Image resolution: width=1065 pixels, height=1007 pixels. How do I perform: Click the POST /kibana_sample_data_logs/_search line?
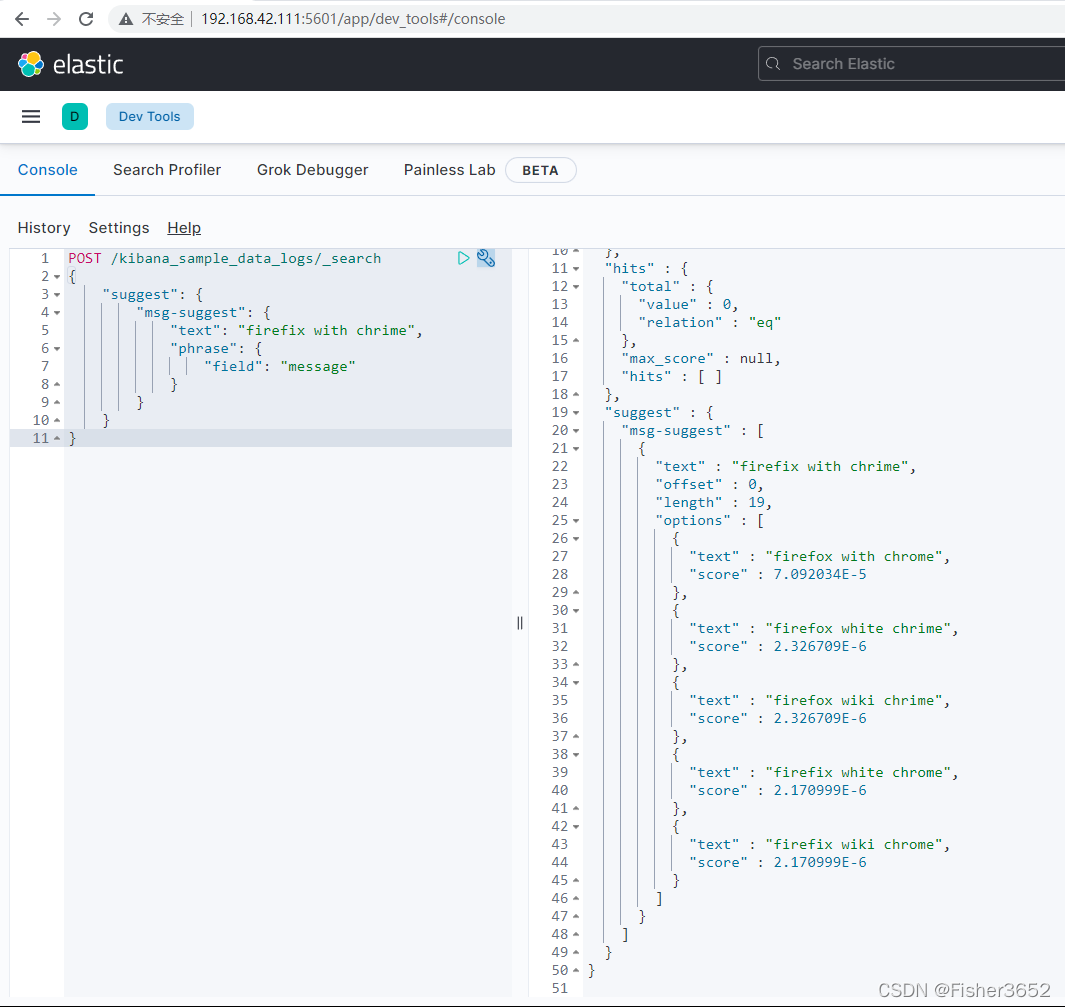pos(225,259)
